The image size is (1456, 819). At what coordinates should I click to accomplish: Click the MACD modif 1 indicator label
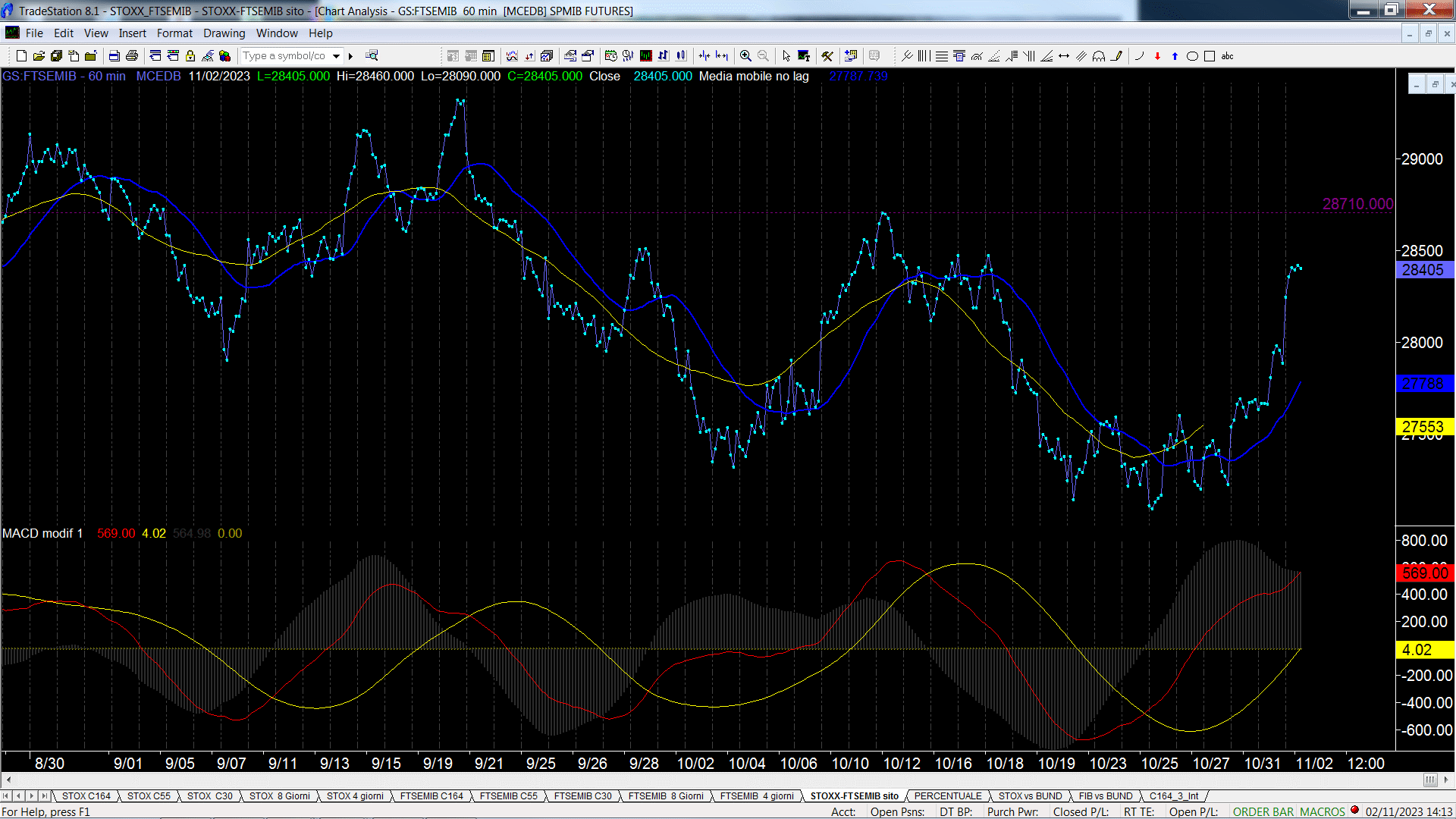[42, 533]
